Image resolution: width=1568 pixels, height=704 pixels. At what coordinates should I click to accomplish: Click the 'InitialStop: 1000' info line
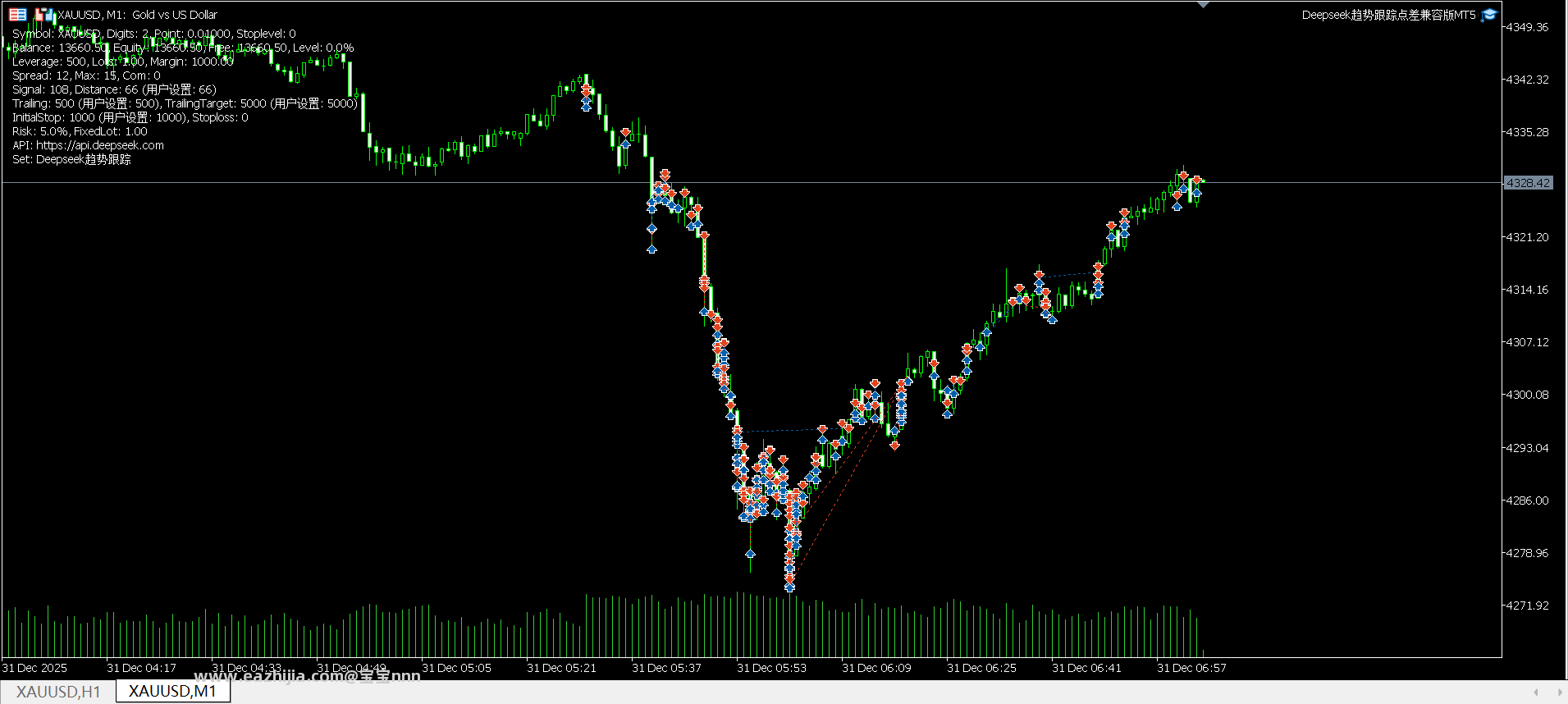130,117
